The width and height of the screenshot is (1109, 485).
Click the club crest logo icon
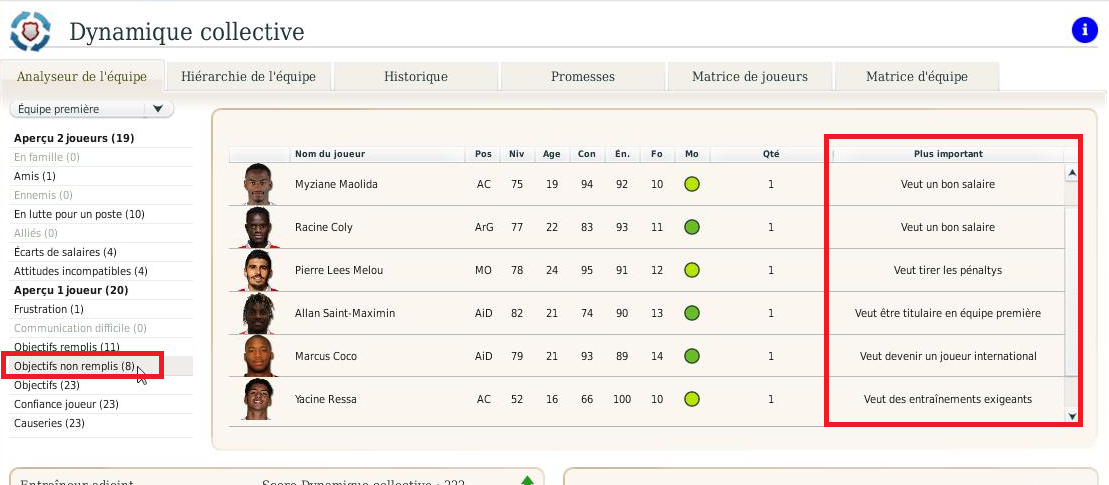click(30, 31)
